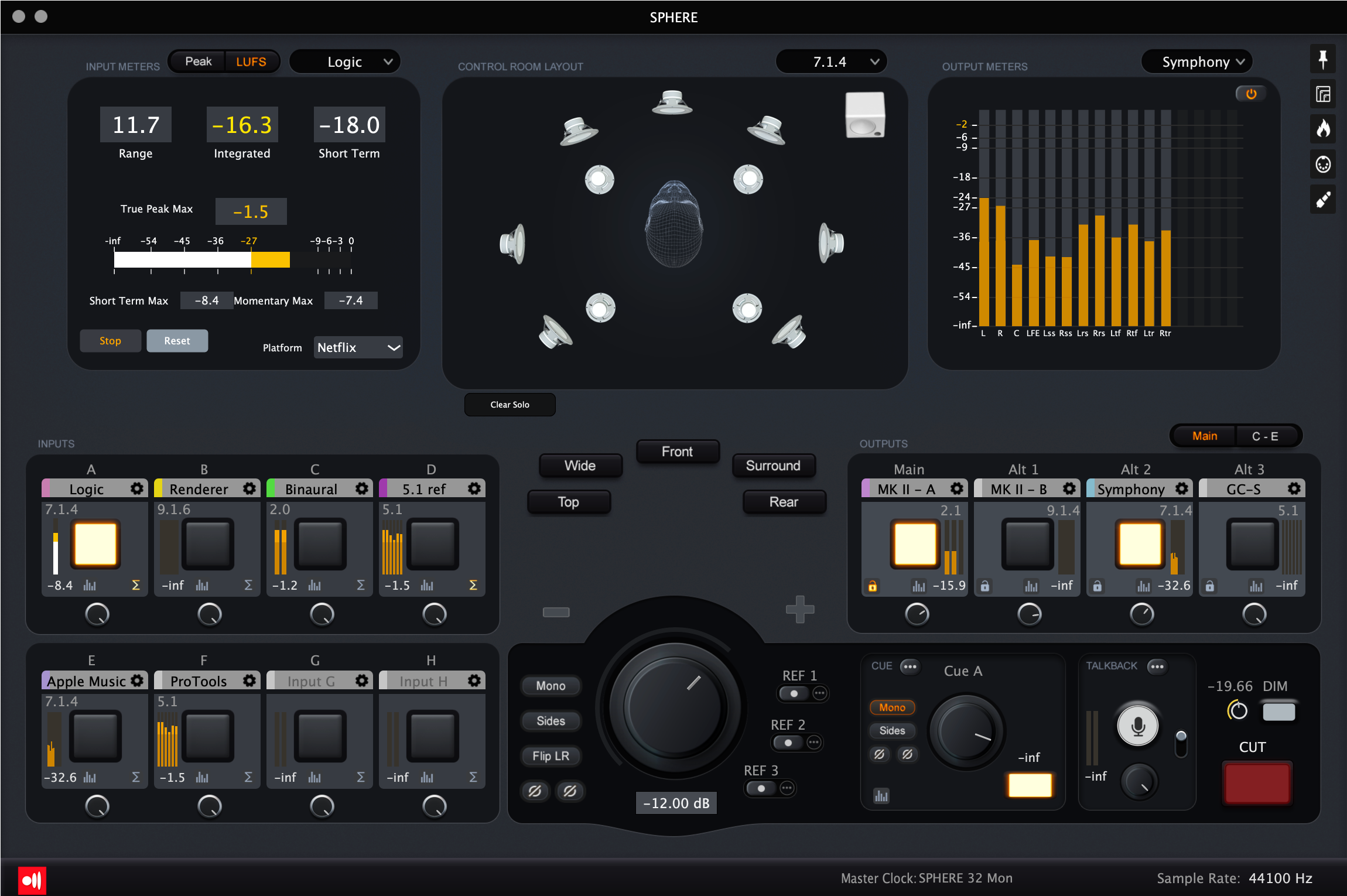Toggle the power icon on the output meters
The width and height of the screenshot is (1347, 896).
coord(1251,94)
